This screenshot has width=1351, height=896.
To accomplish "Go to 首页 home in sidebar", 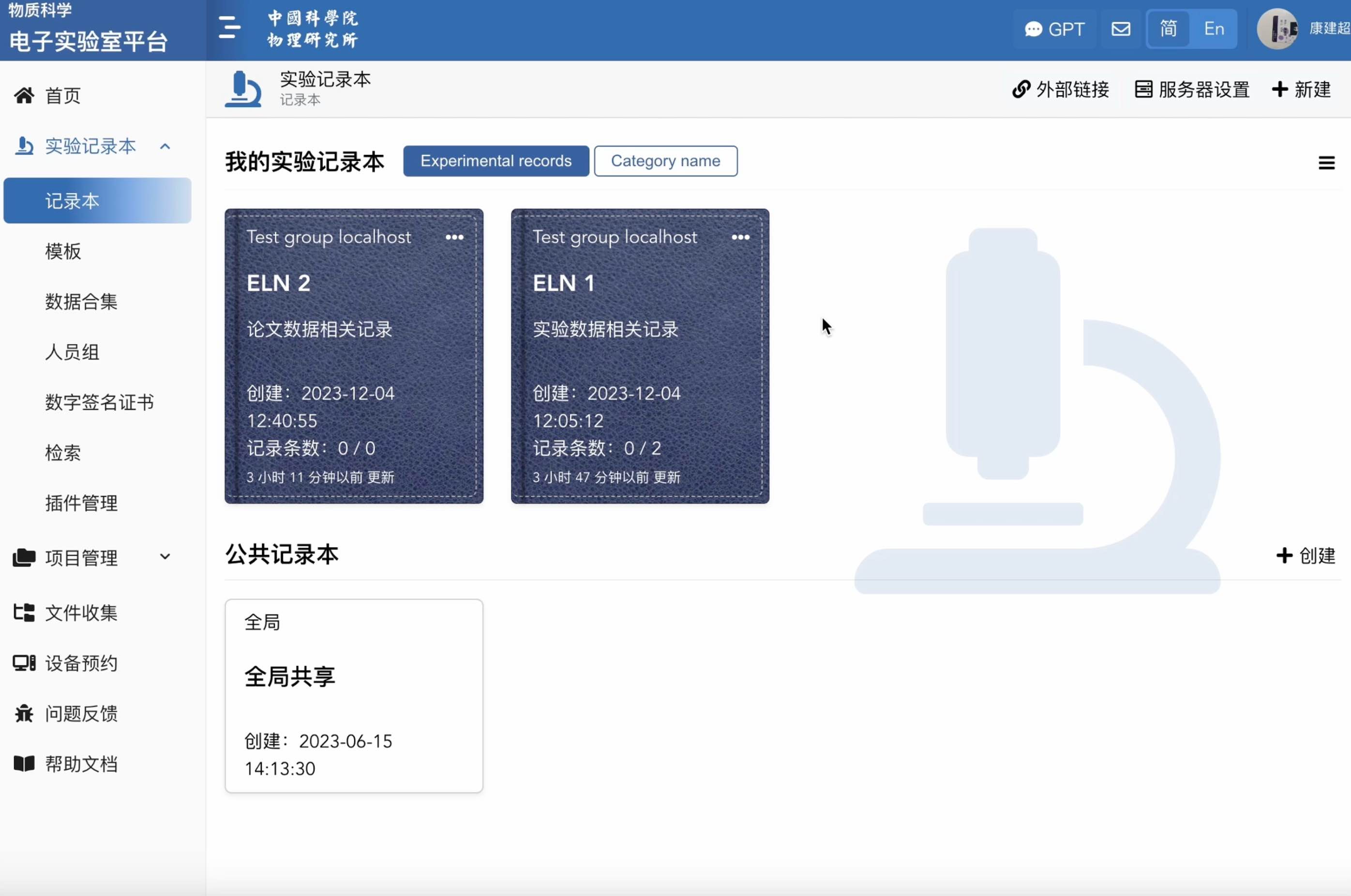I will (x=63, y=95).
